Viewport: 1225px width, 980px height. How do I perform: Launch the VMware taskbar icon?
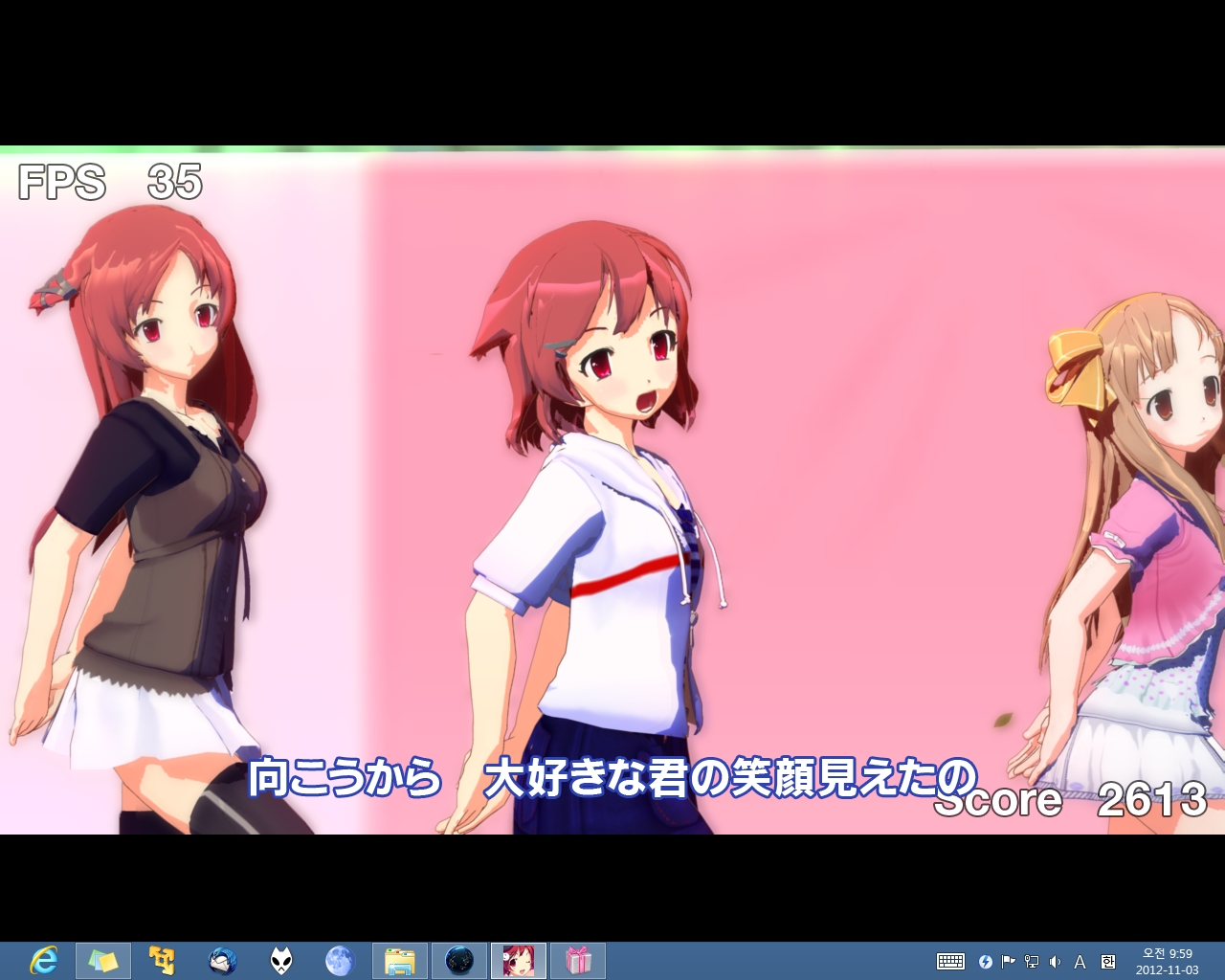point(162,960)
